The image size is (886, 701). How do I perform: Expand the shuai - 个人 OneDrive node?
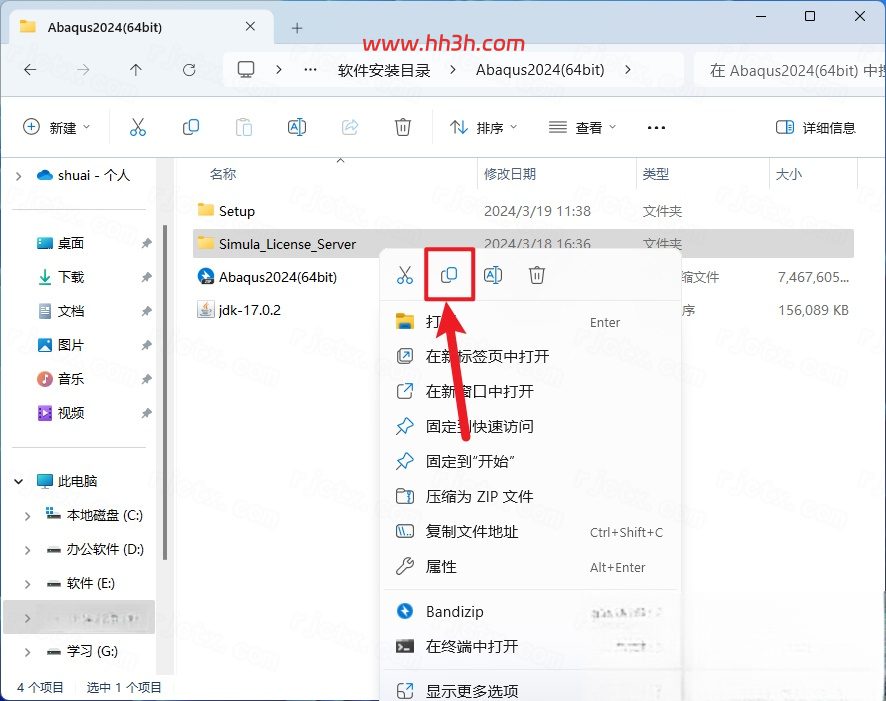coord(19,176)
